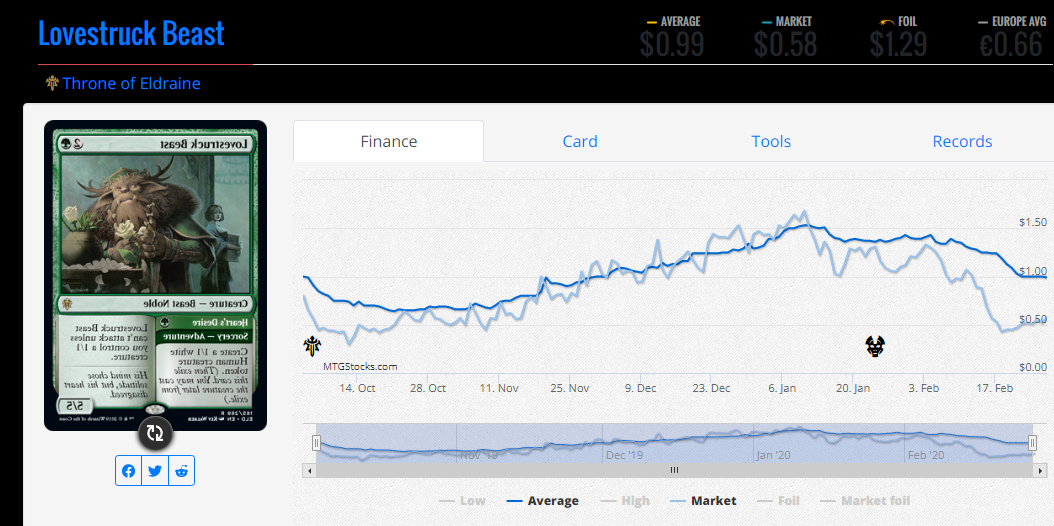Toggle the High price series

tap(624, 500)
